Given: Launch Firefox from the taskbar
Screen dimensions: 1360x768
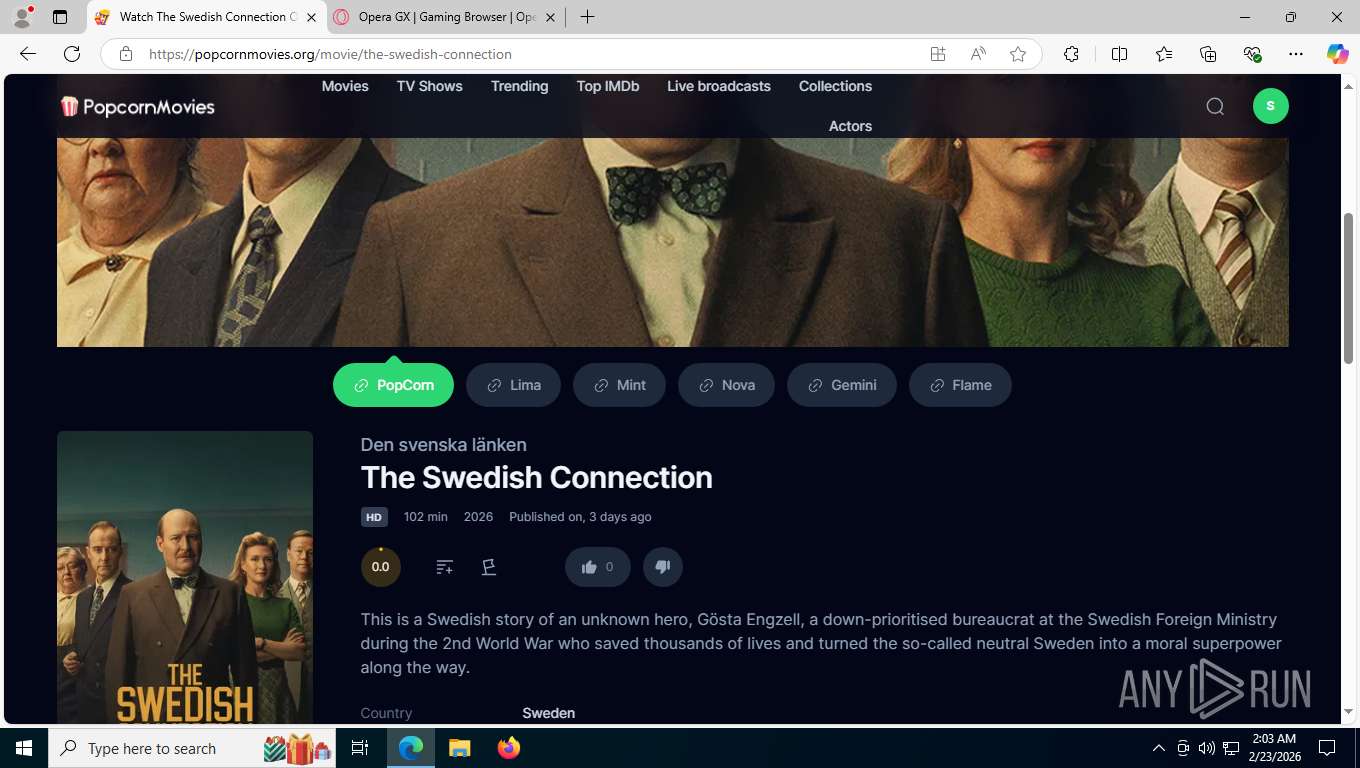Looking at the screenshot, I should click(x=509, y=748).
